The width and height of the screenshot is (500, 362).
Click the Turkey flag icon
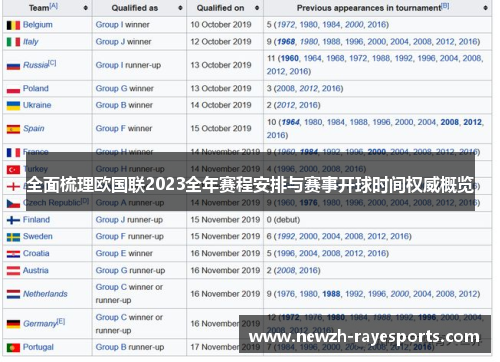coord(13,169)
